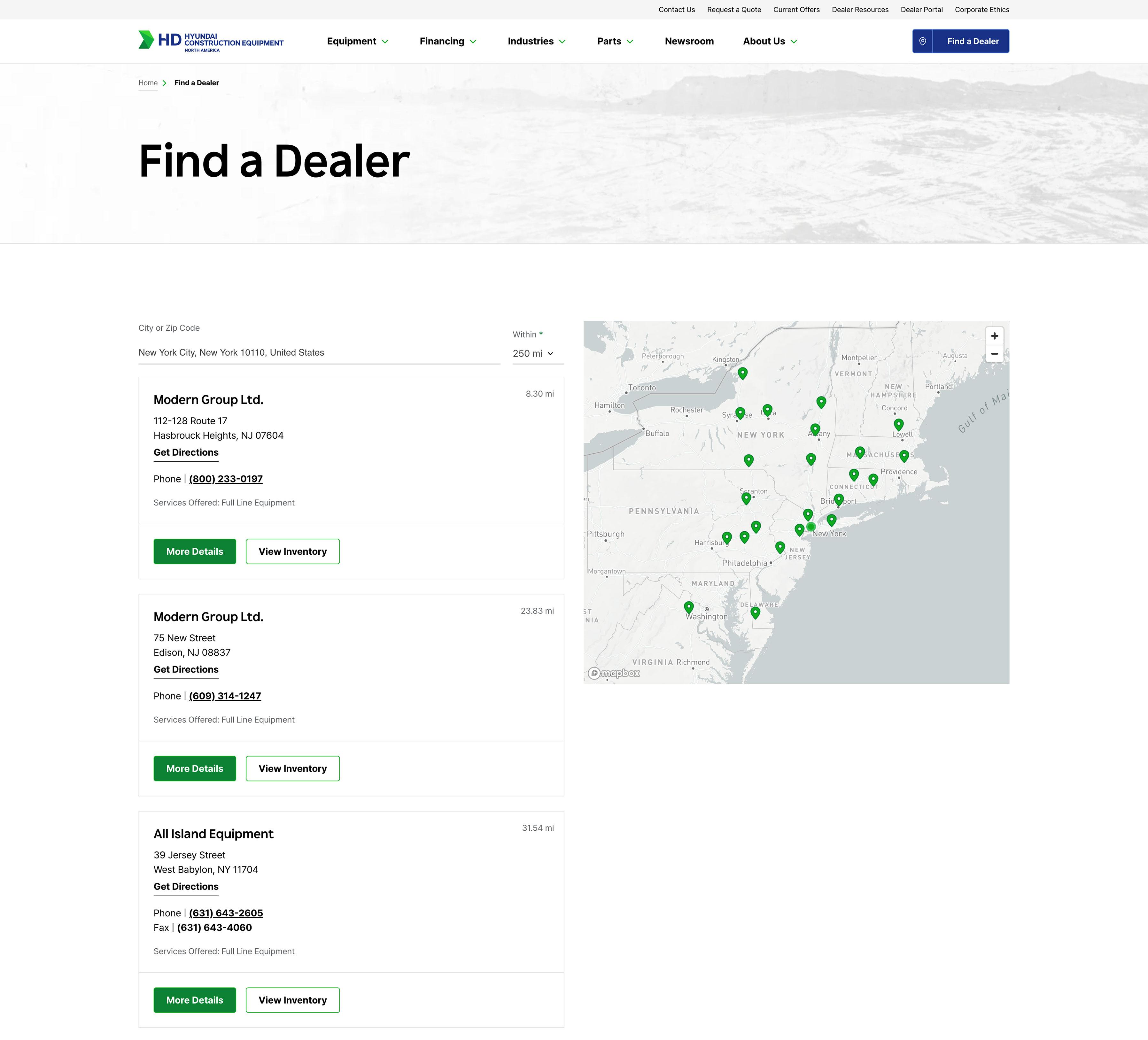Open the Within 250 mi distance dropdown
Screen dimensions: 1148x1040
pyautogui.click(x=538, y=353)
